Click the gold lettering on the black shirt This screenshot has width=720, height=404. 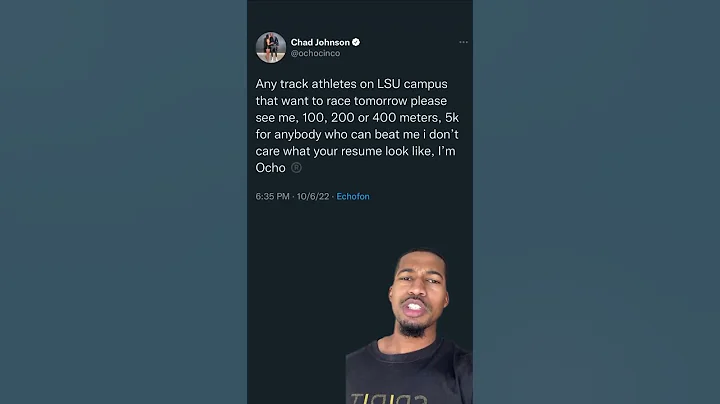pos(388,395)
